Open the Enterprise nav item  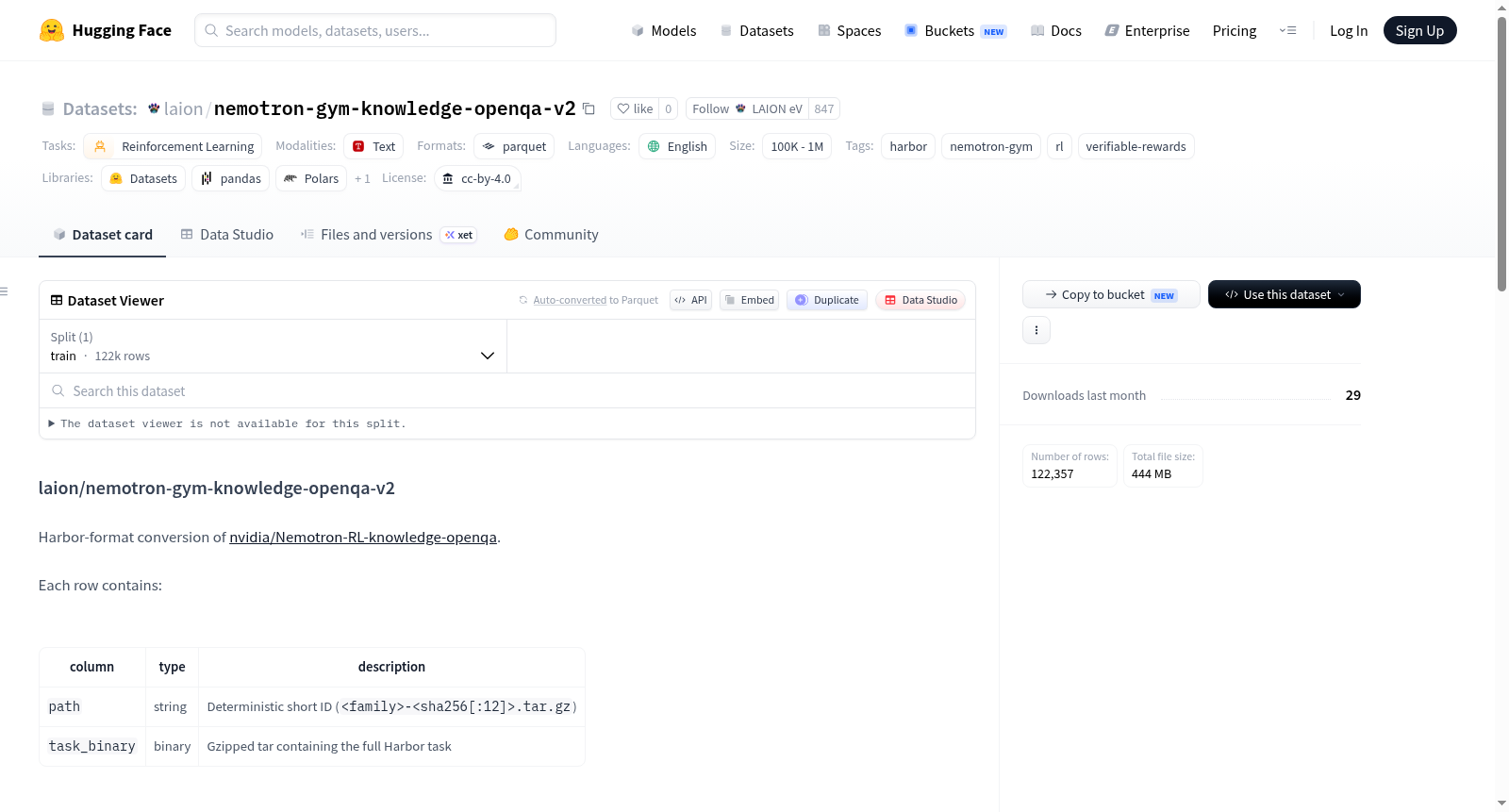click(1147, 31)
